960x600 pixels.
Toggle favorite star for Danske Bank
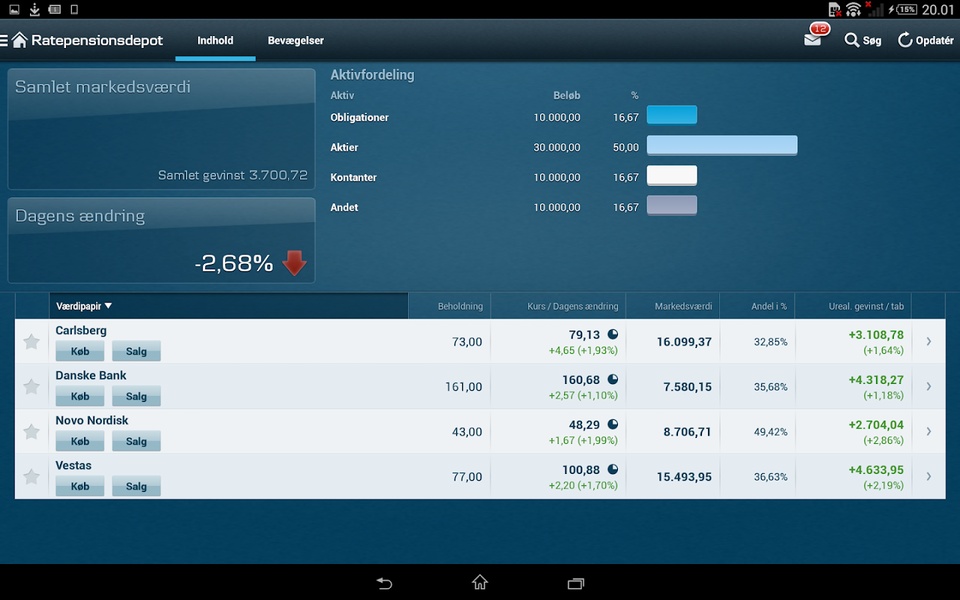click(x=31, y=386)
